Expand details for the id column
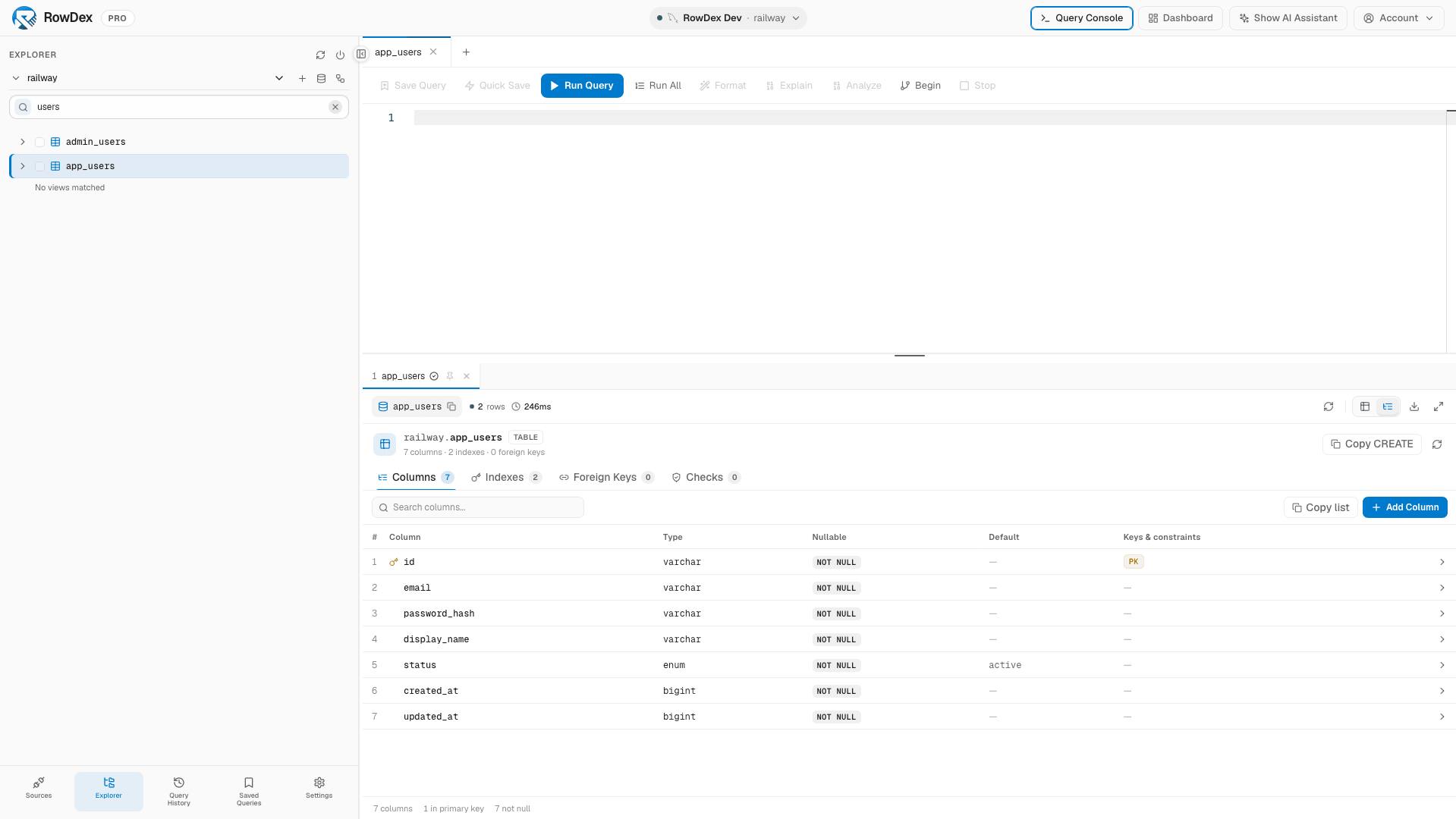1456x819 pixels. pyautogui.click(x=1442, y=563)
